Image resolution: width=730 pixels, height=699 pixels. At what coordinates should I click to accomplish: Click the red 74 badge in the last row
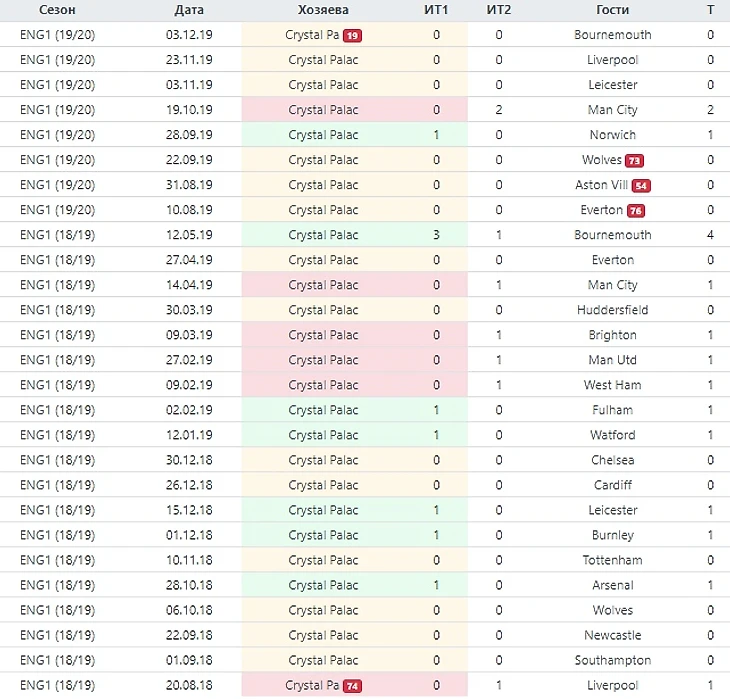[x=352, y=686]
